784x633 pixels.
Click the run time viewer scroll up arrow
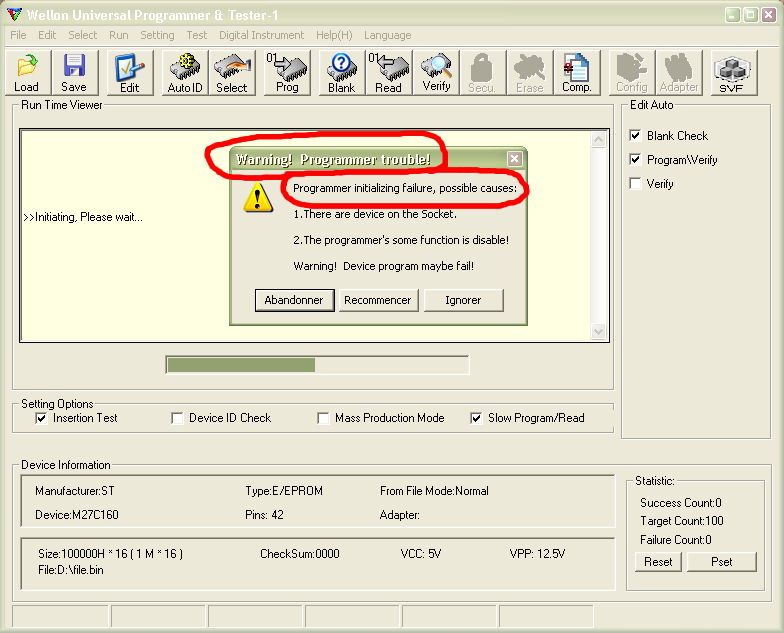click(598, 139)
